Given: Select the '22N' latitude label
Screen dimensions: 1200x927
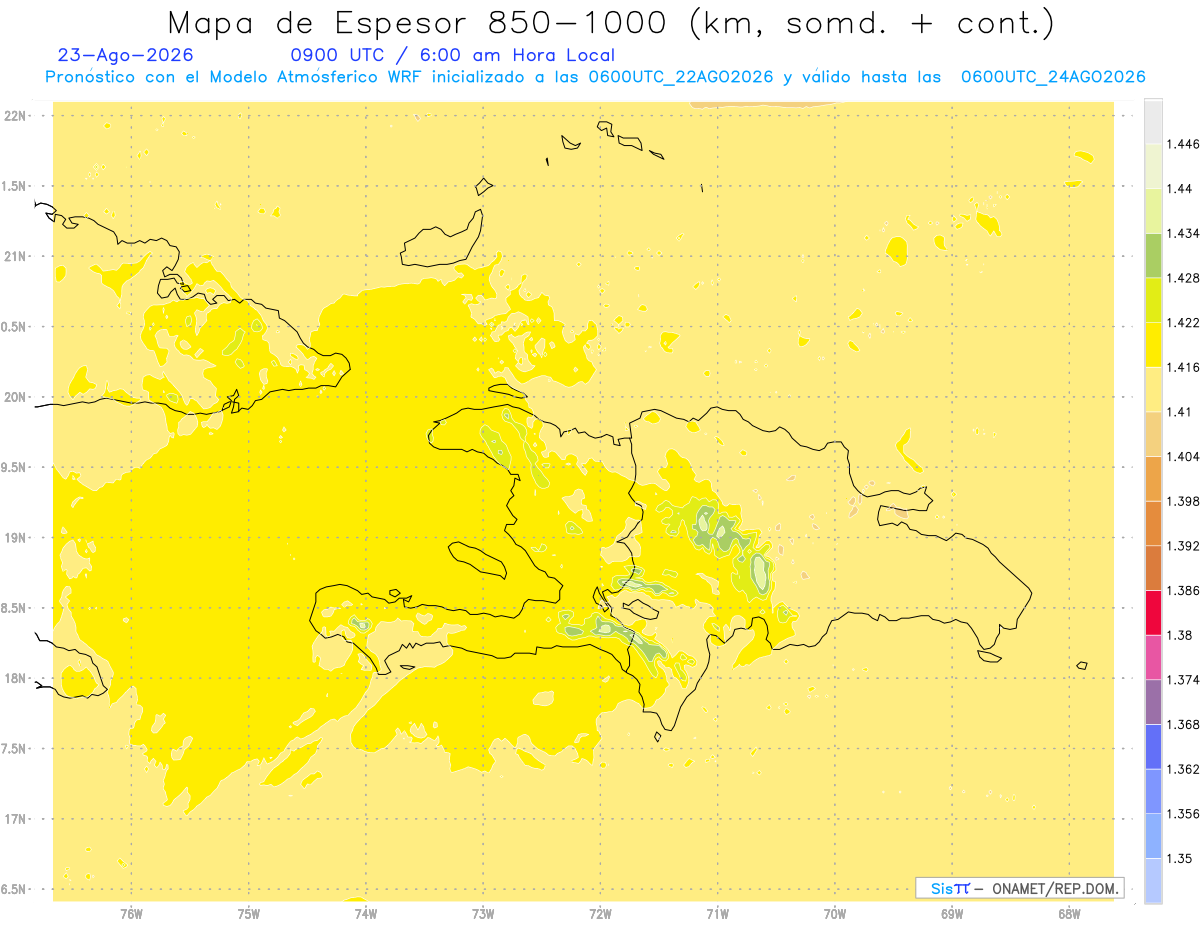Looking at the screenshot, I should point(16,116).
